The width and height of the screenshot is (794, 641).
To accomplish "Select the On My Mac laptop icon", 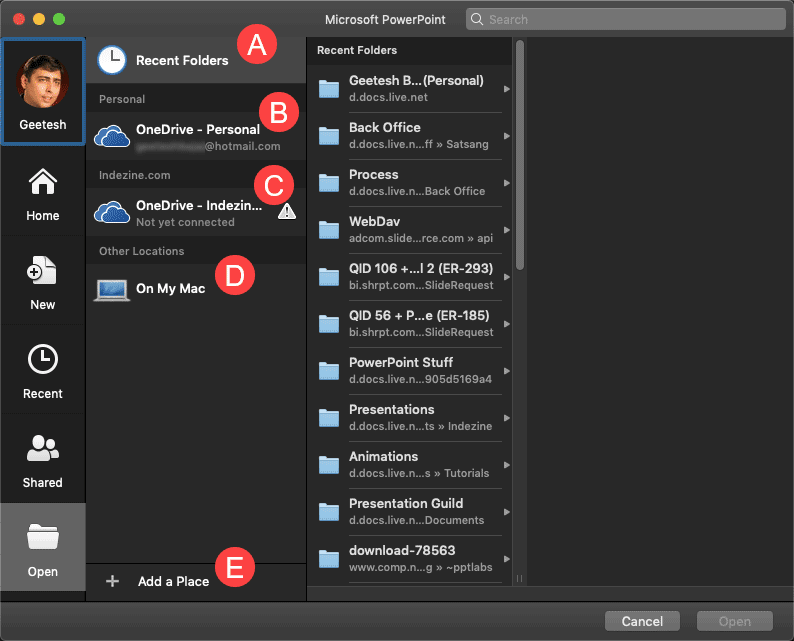I will point(112,290).
